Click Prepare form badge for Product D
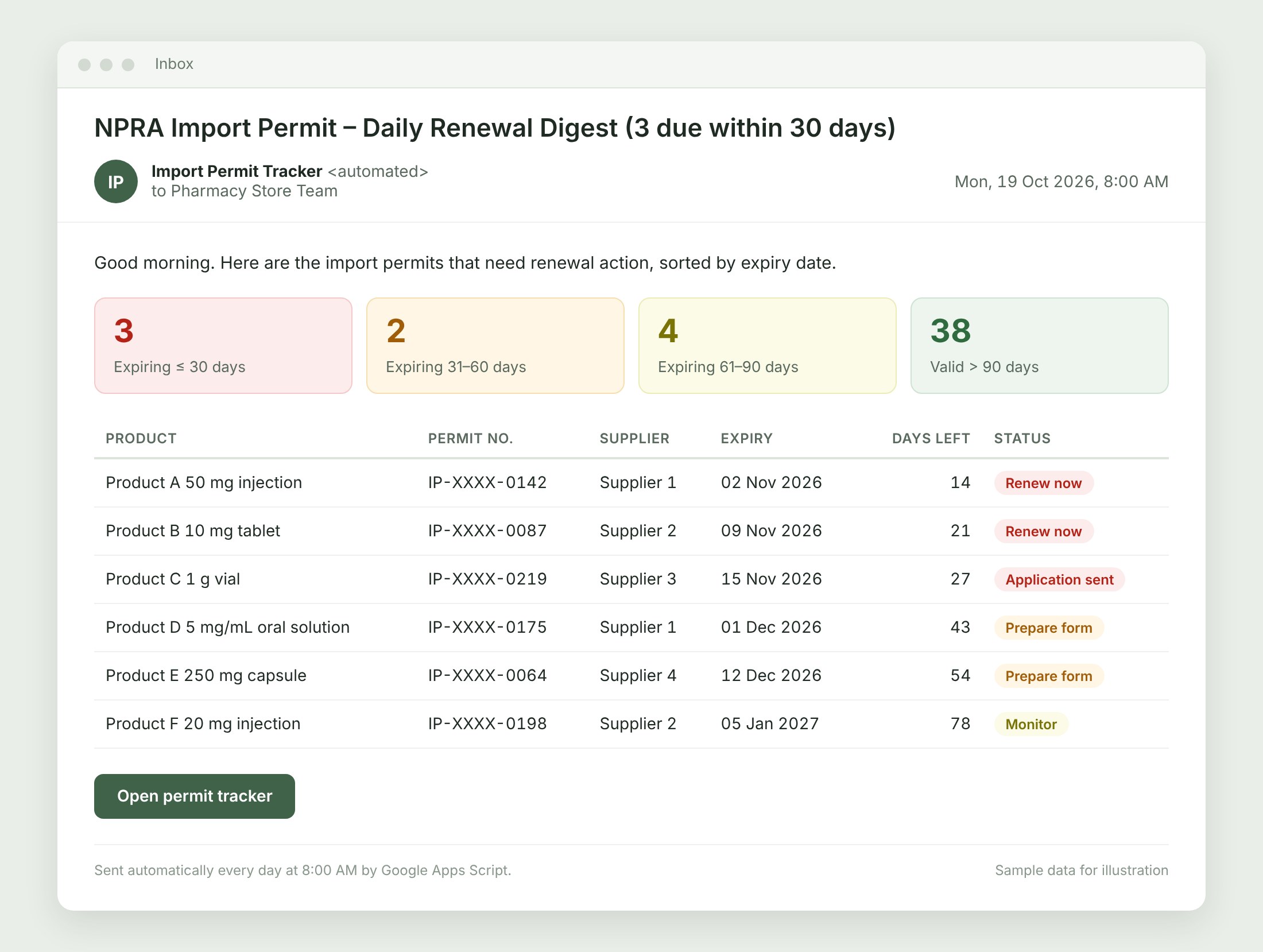 coord(1049,628)
